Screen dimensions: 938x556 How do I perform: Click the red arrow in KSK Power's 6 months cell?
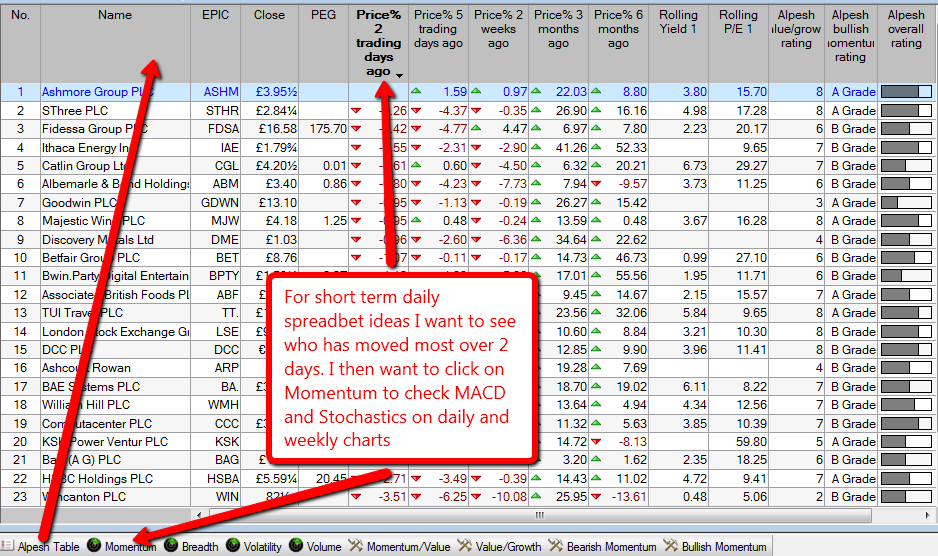pyautogui.click(x=596, y=442)
